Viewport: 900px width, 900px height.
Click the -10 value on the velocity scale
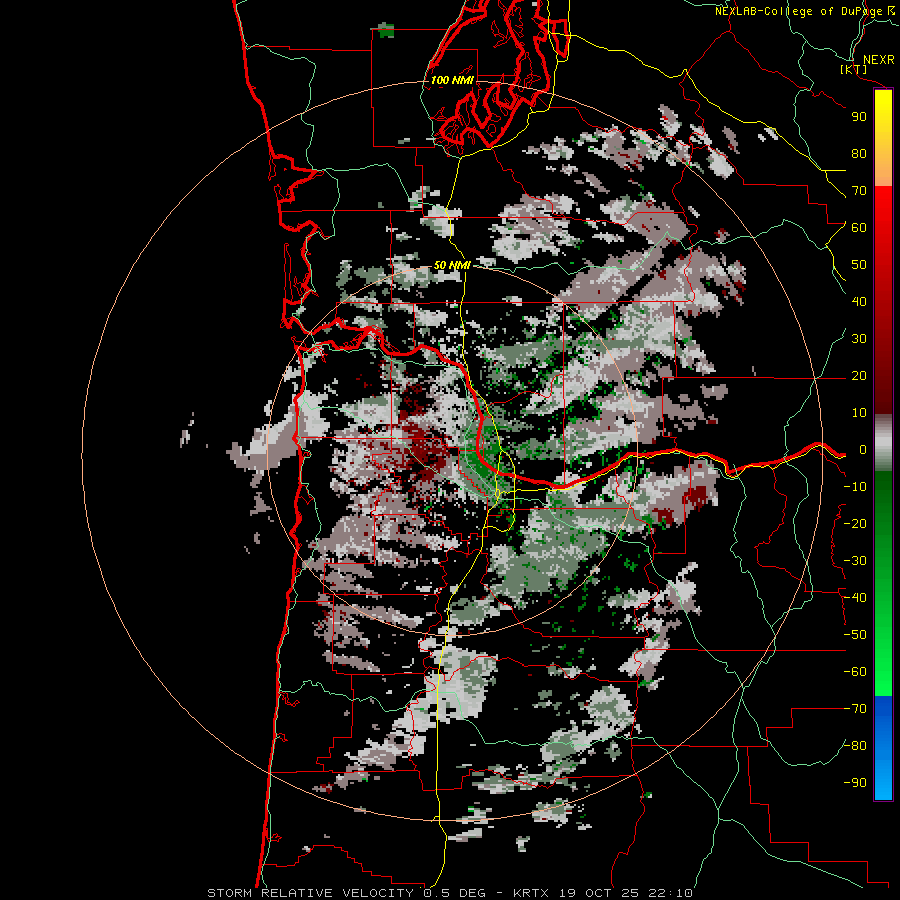(x=855, y=487)
